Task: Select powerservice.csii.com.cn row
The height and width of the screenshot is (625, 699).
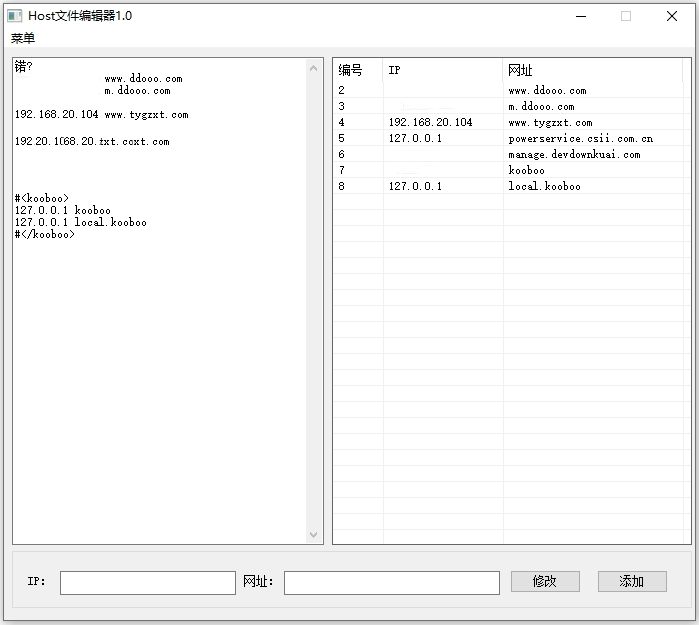Action: [580, 138]
